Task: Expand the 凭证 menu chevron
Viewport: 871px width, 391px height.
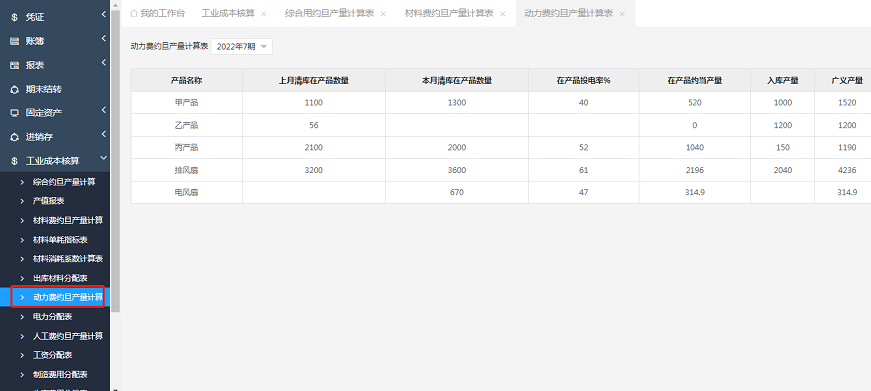Action: 104,15
